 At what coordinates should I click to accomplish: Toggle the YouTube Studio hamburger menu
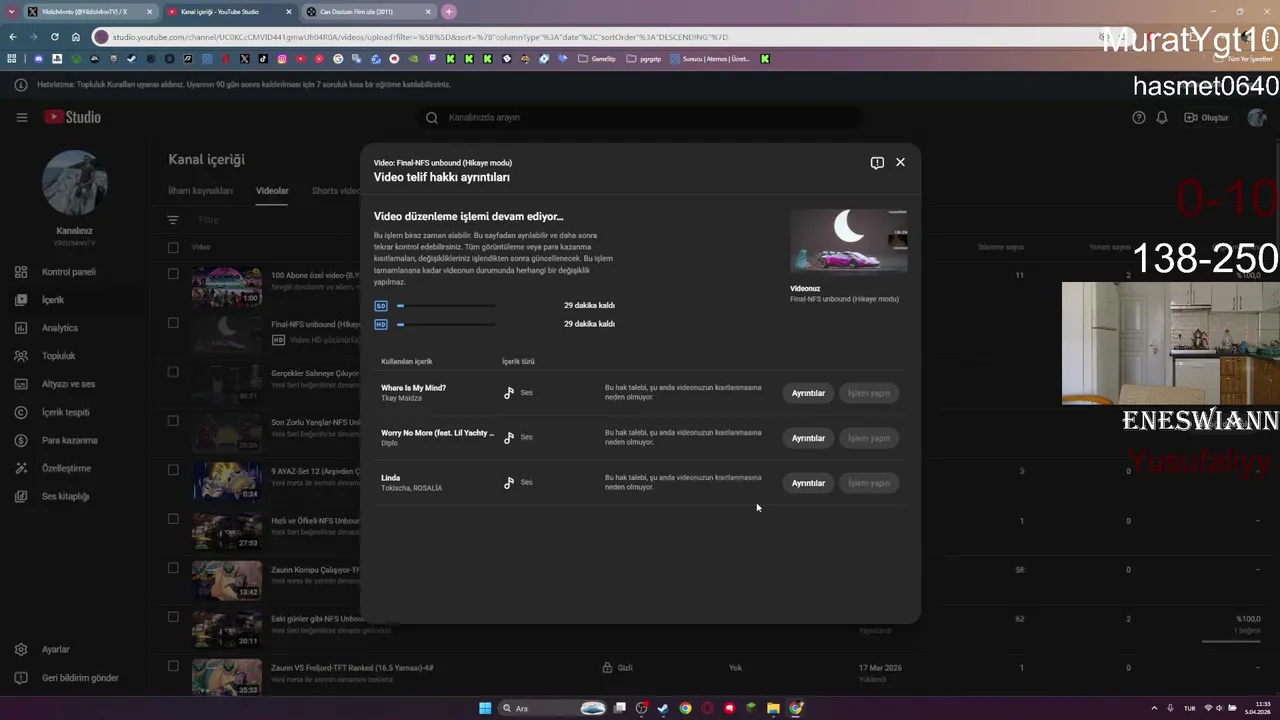22,117
